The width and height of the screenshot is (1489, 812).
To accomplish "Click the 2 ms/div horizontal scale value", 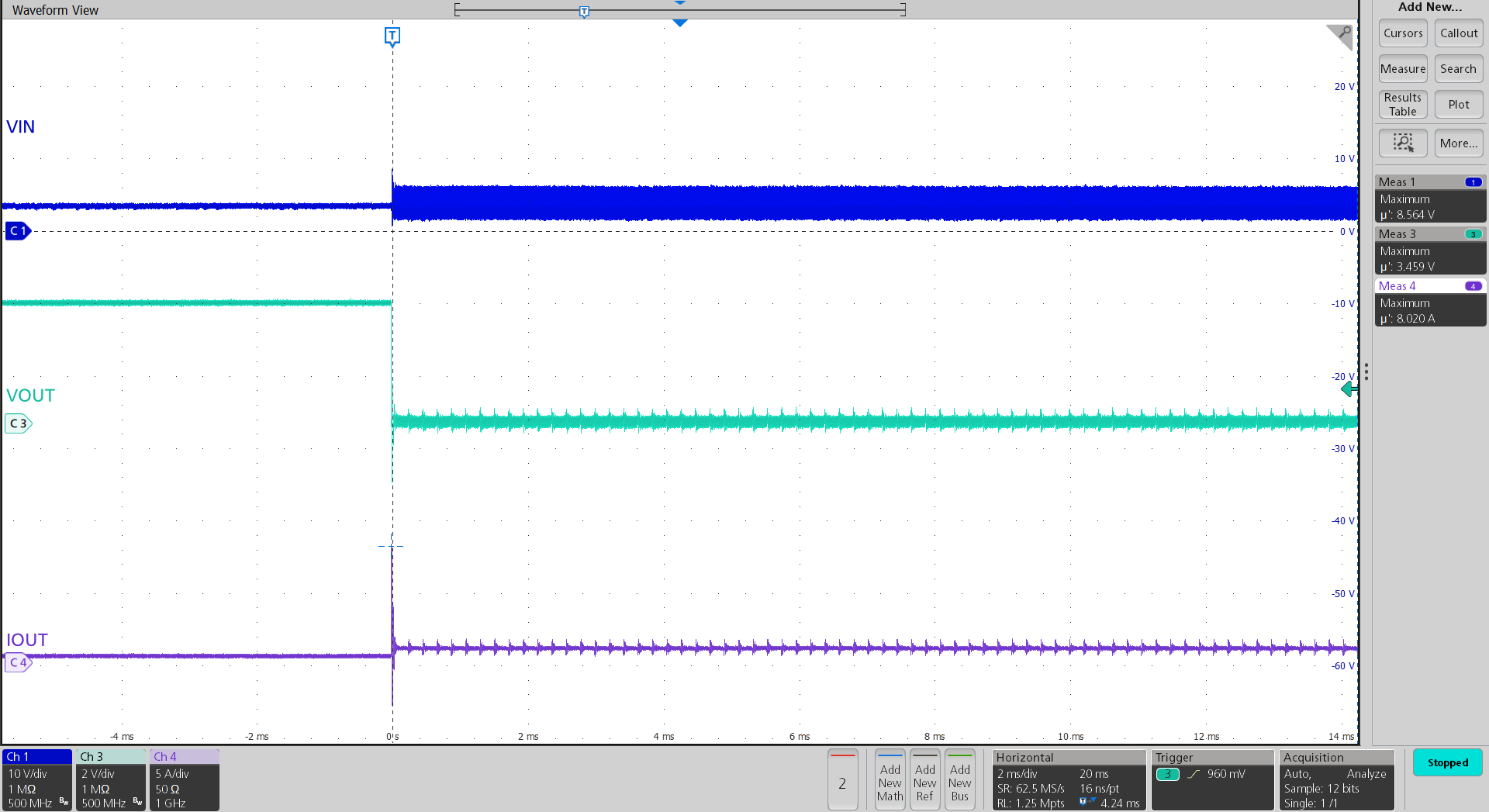I will [x=1017, y=774].
